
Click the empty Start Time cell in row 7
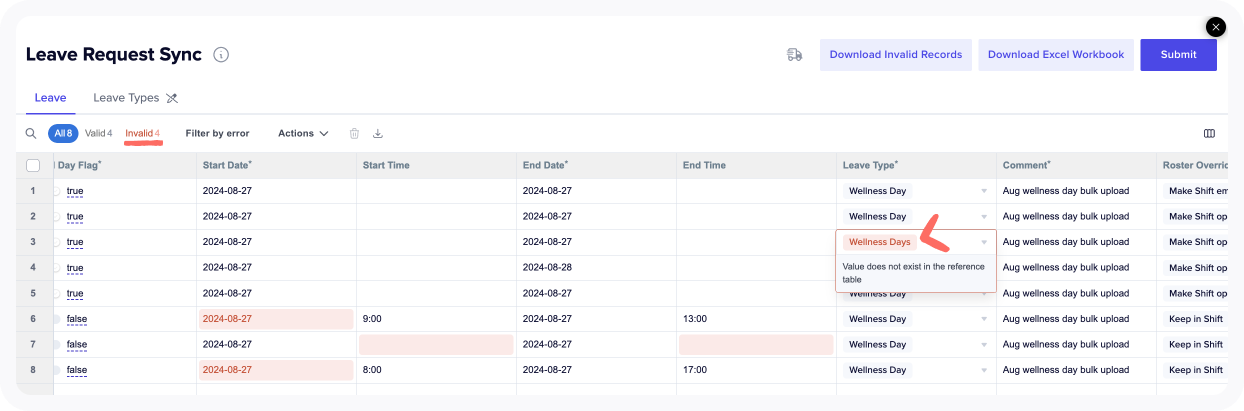436,344
